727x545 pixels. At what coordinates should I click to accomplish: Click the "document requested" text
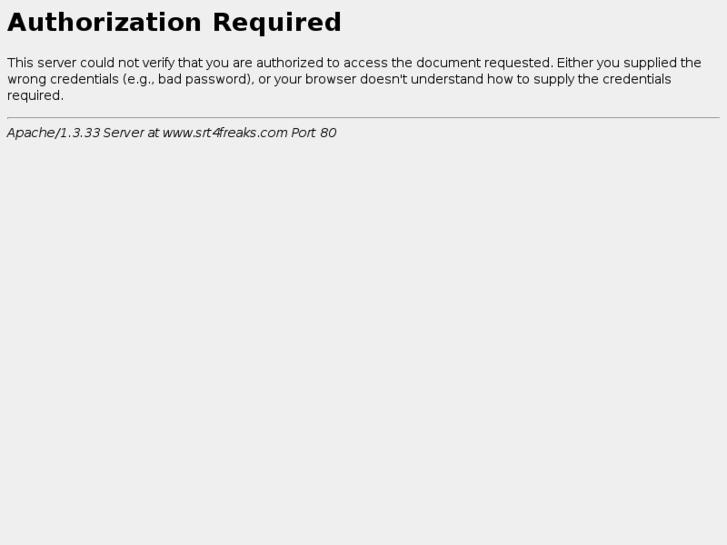485,63
